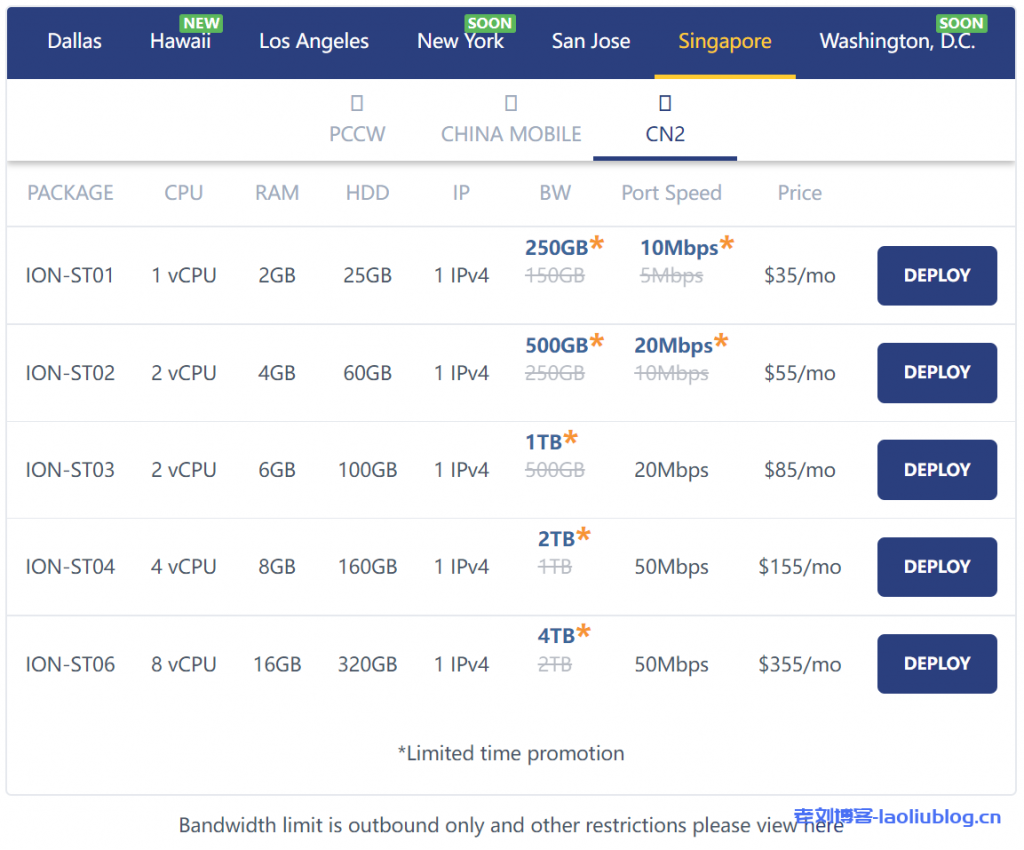Select the San Jose tab
The image size is (1024, 850).
pos(591,42)
